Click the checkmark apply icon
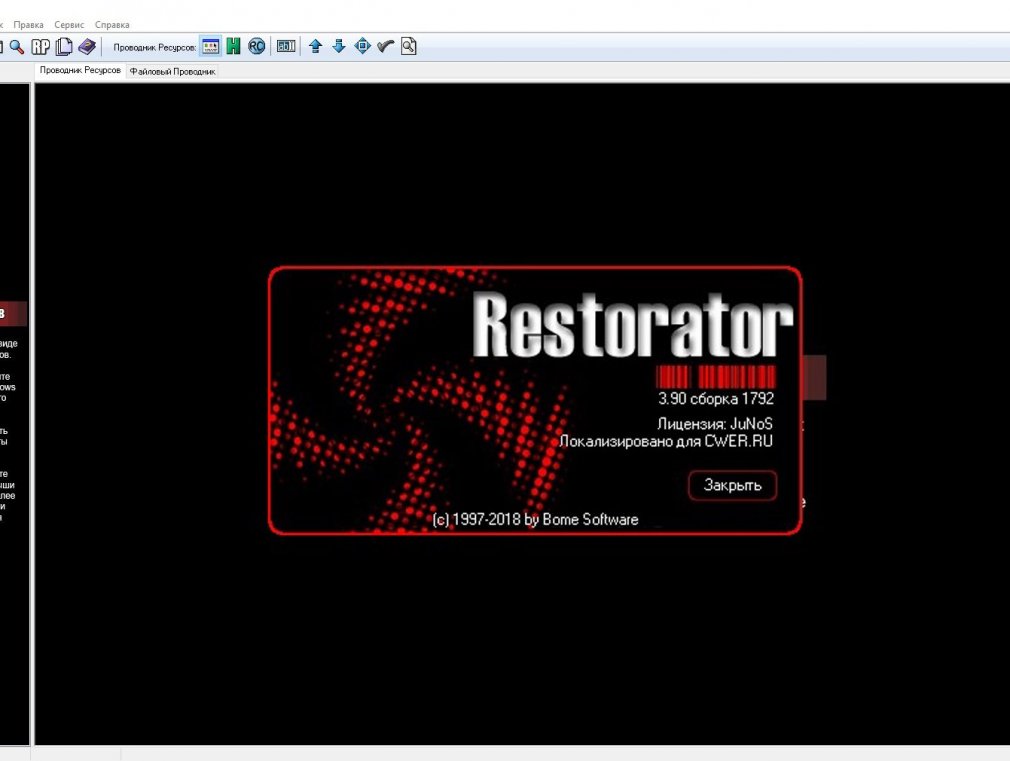 [x=385, y=46]
